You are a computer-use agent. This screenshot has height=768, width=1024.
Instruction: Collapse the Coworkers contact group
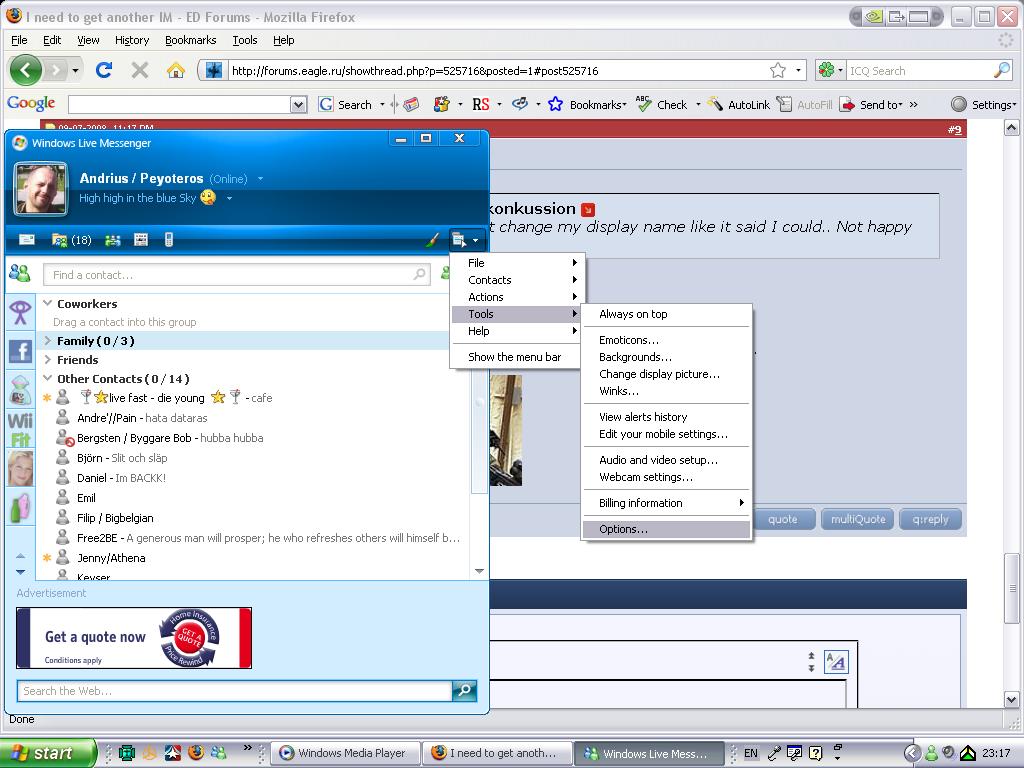pos(48,303)
